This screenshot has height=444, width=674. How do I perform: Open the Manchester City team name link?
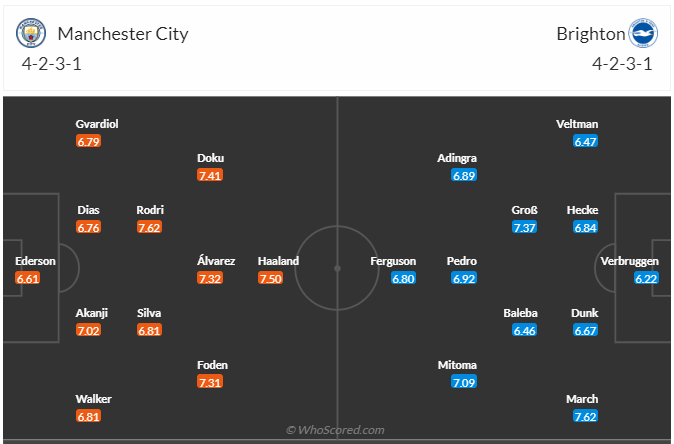tap(123, 34)
